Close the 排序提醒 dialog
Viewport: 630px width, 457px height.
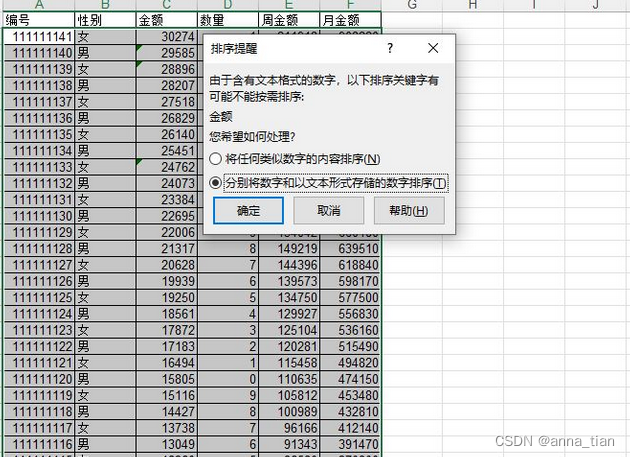click(433, 49)
